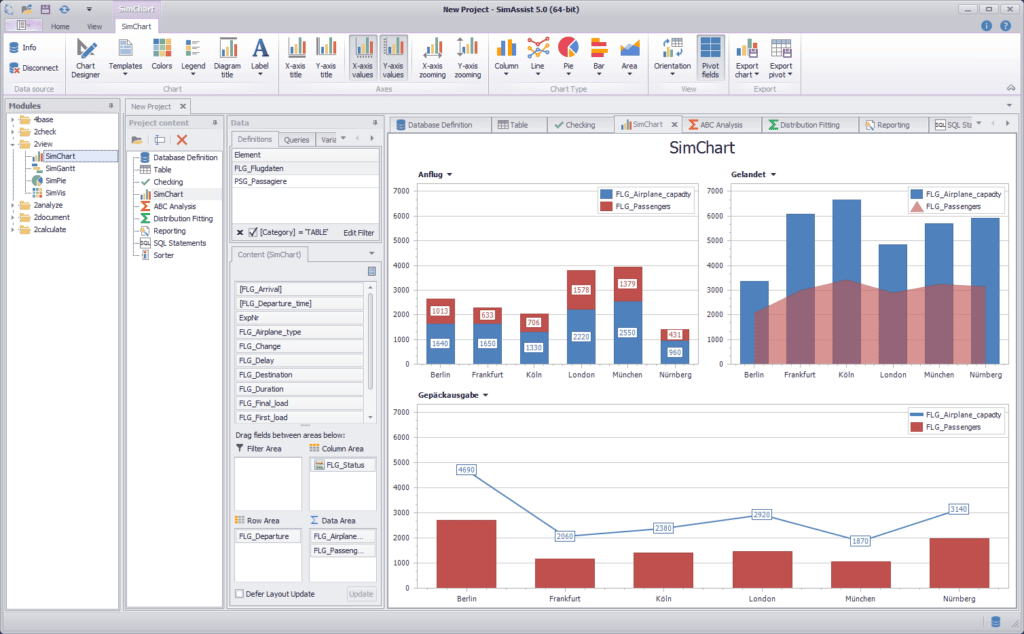Toggle X-axis values display

click(362, 58)
